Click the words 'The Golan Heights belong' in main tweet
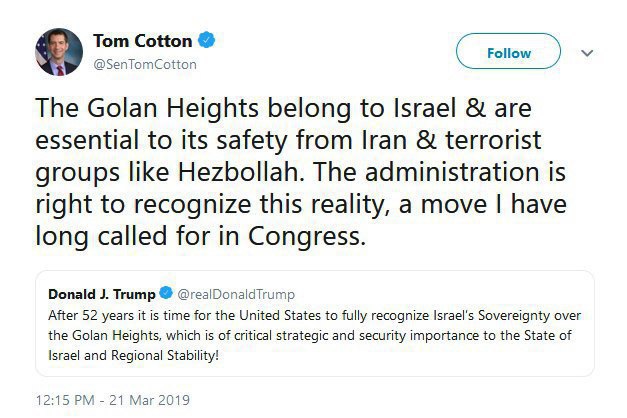Screen dimensions: 627x418 point(165,108)
